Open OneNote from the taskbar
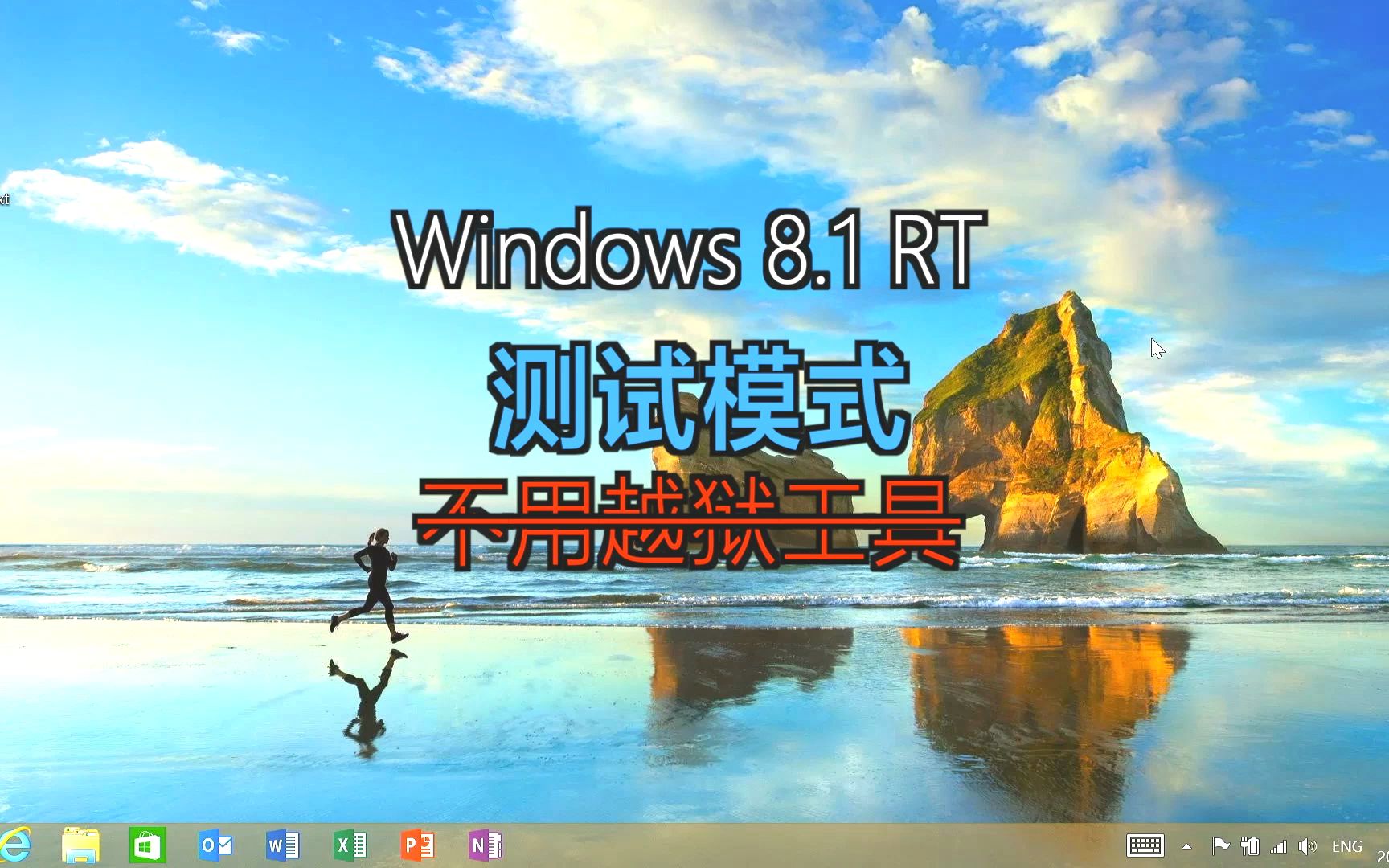Screen dimensions: 1389x868 486,846
